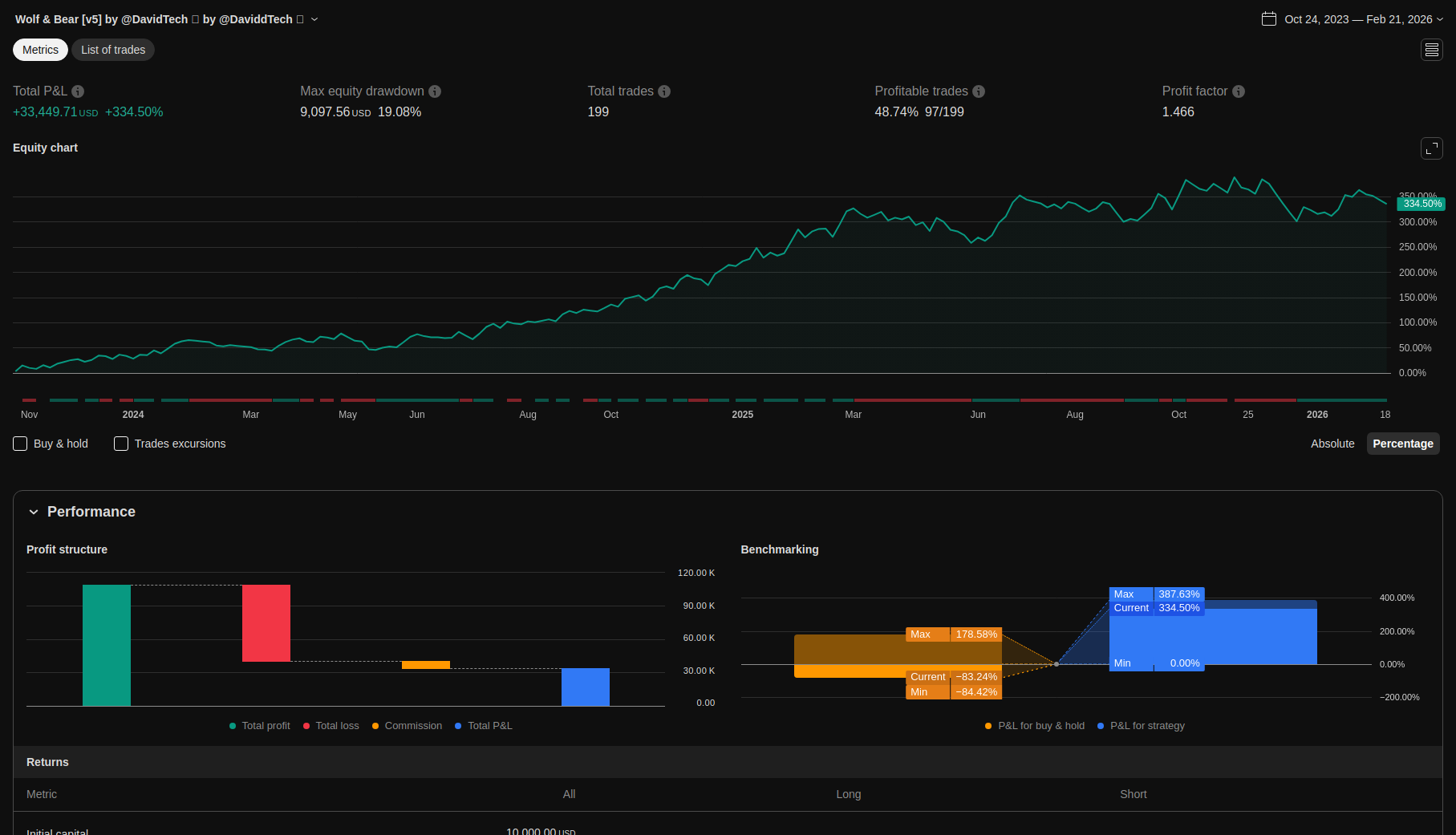Open the strategy name dropdown chevron

(314, 19)
